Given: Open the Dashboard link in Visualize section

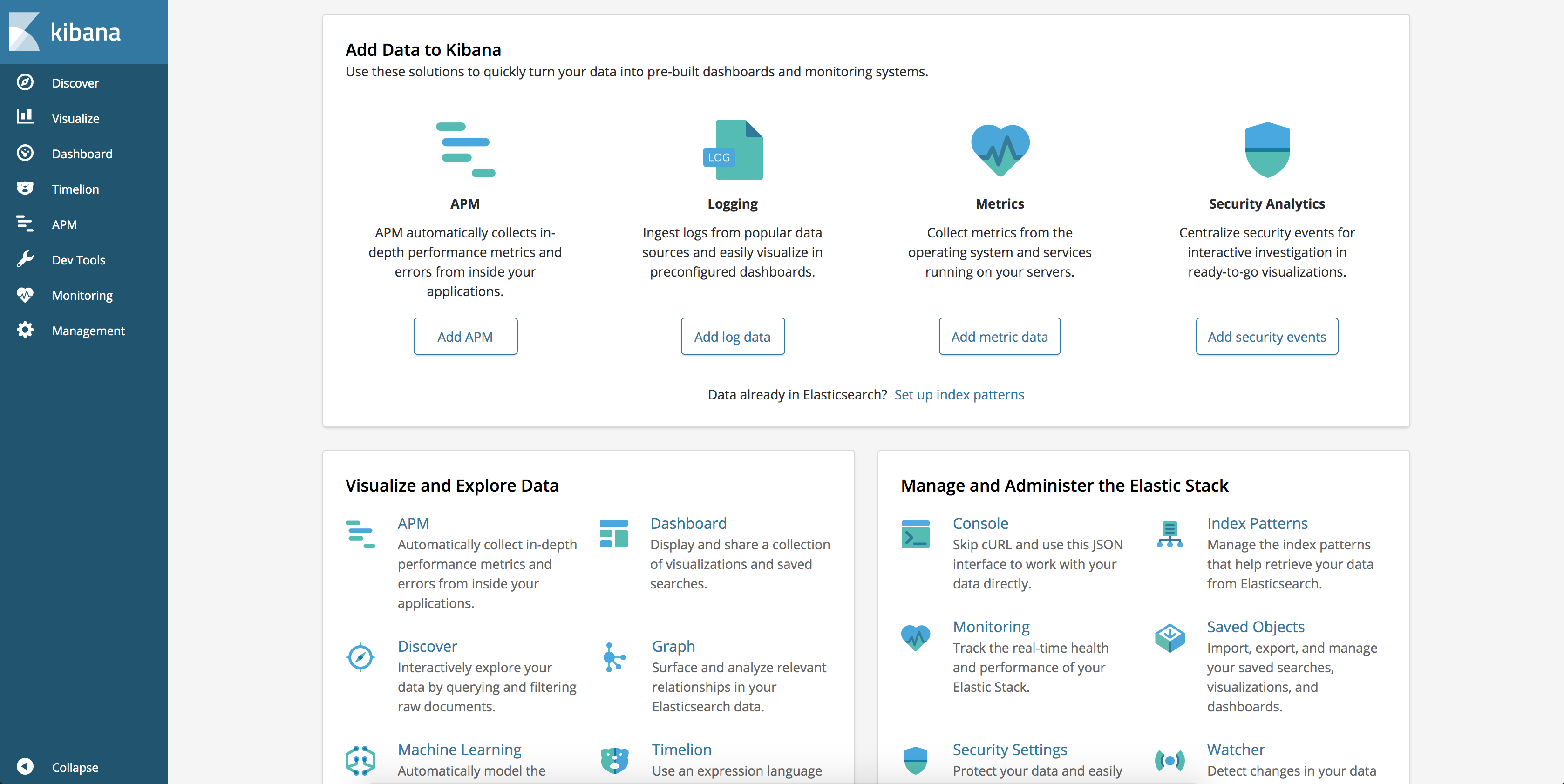Looking at the screenshot, I should 688,523.
